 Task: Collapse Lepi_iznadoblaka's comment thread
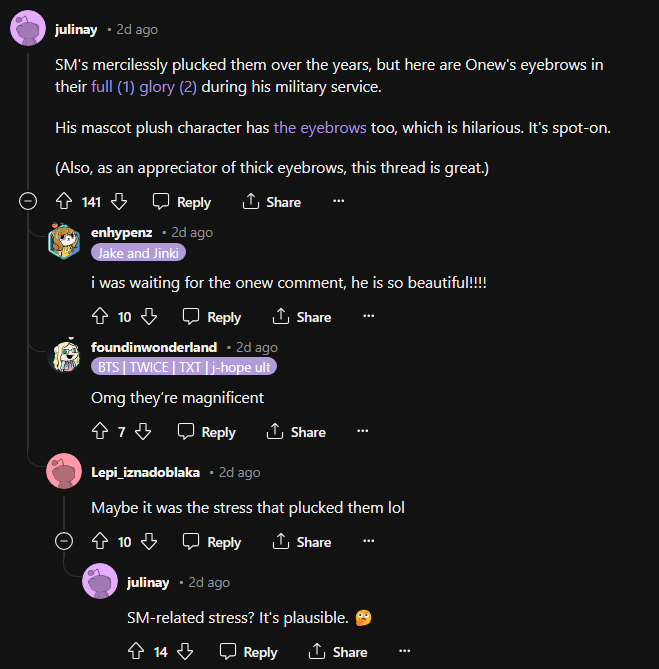tap(64, 542)
